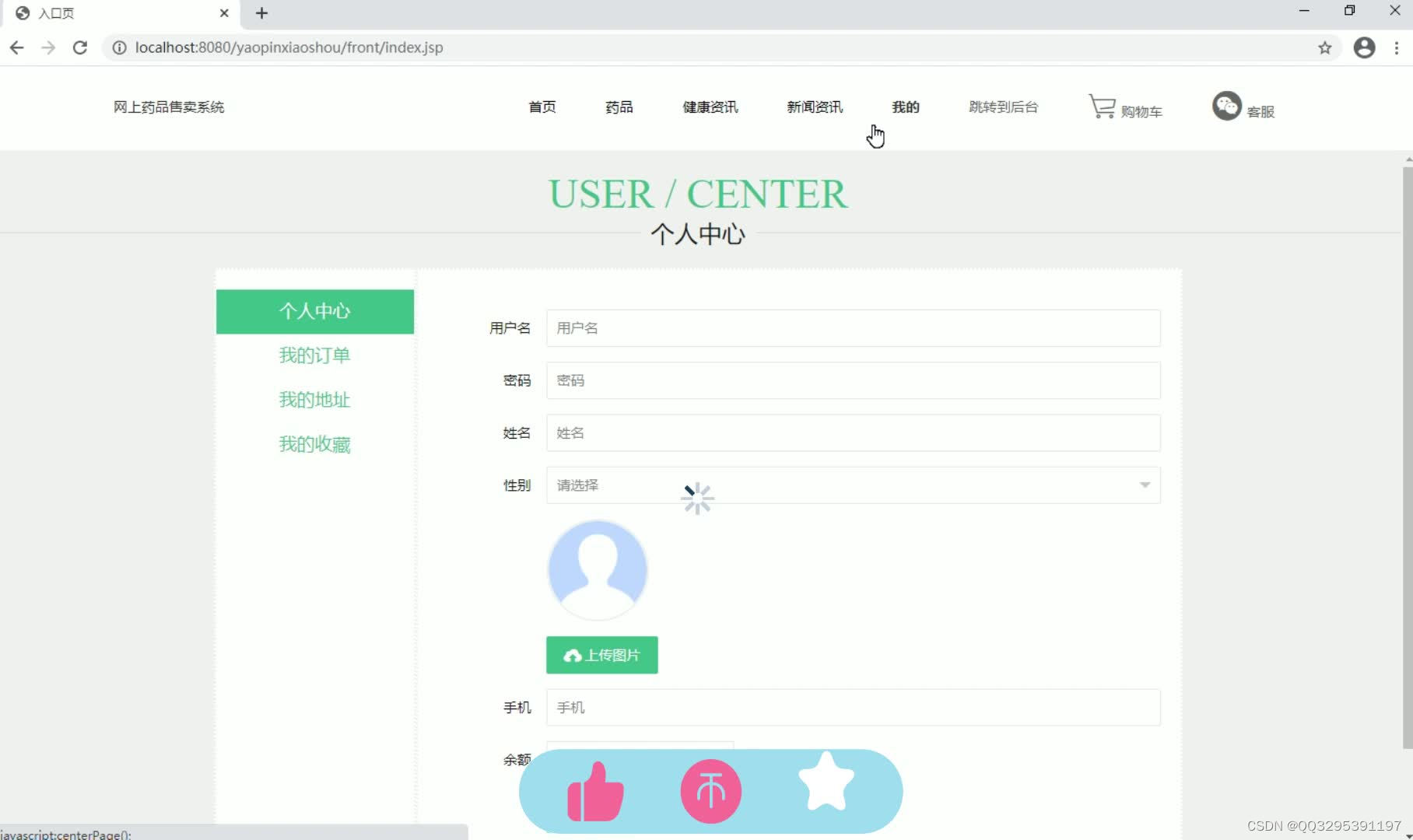Bookmark this page with star icon
Screen dimensions: 1413x840
(x=1325, y=47)
